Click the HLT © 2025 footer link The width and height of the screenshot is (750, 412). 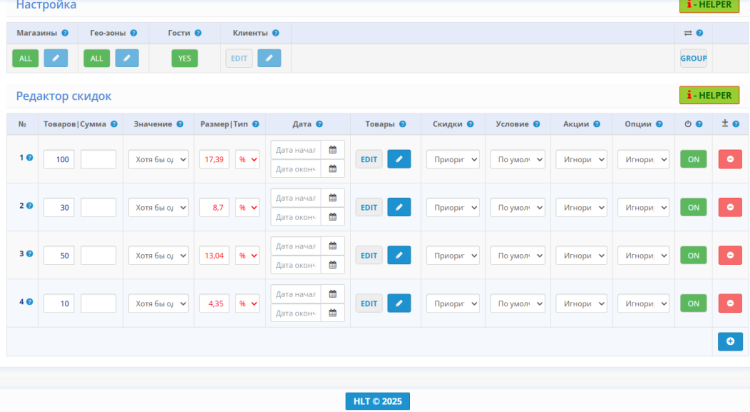[377, 401]
